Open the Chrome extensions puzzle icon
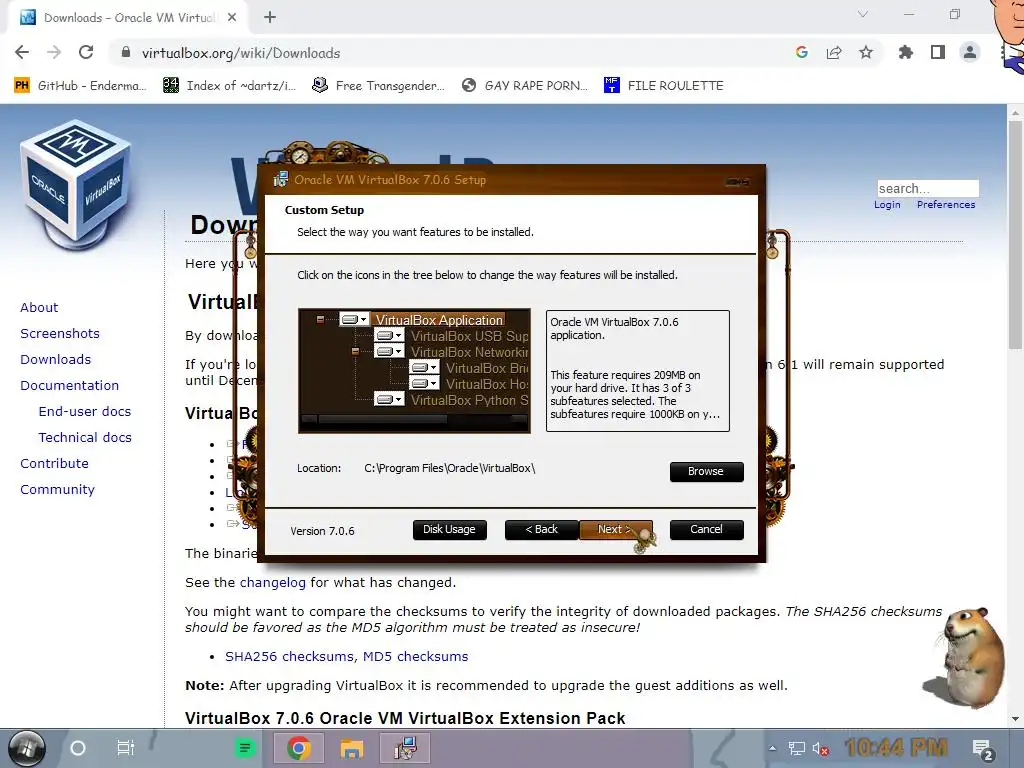1024x768 pixels. [x=906, y=53]
